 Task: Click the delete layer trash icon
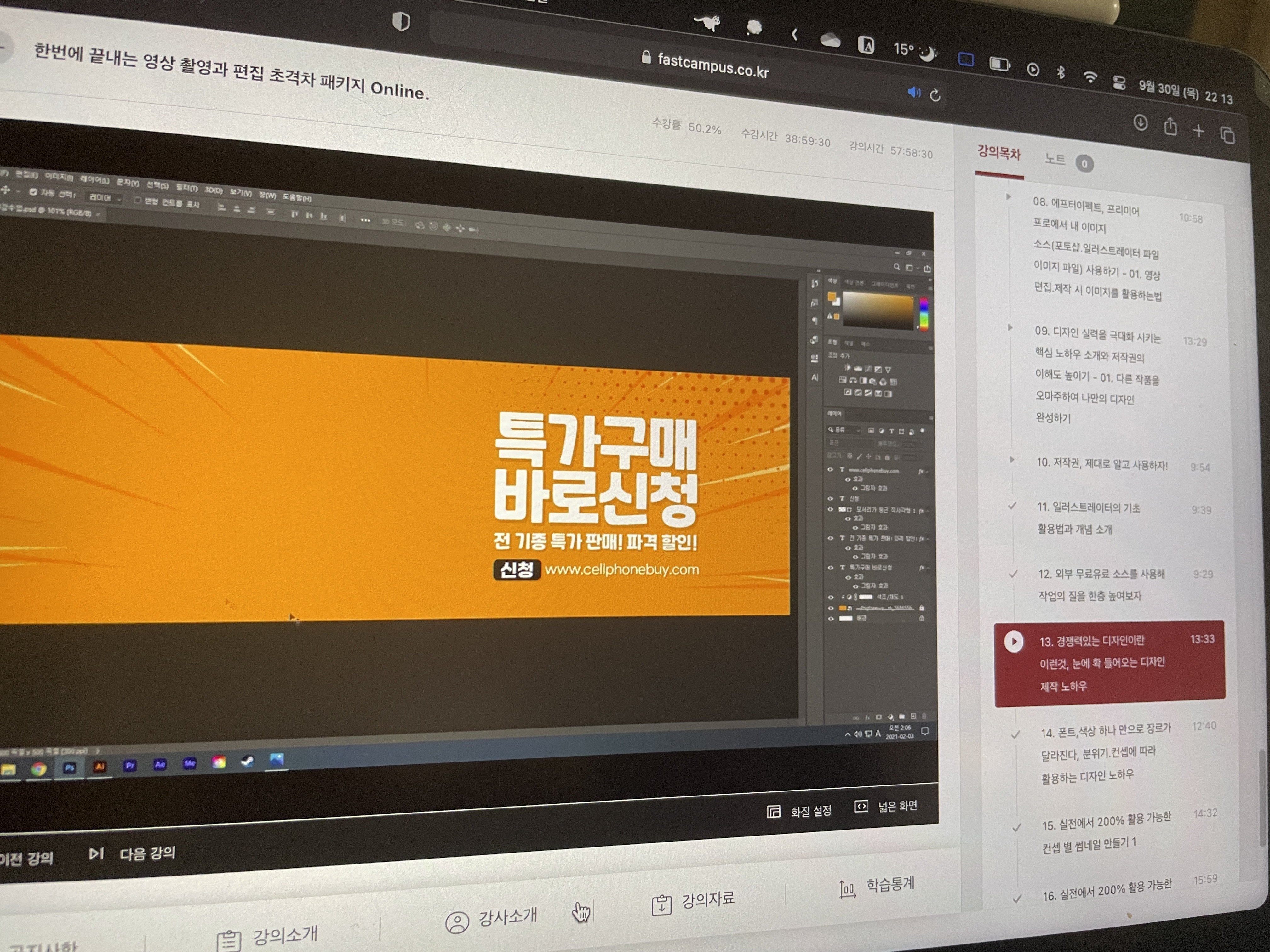924,716
